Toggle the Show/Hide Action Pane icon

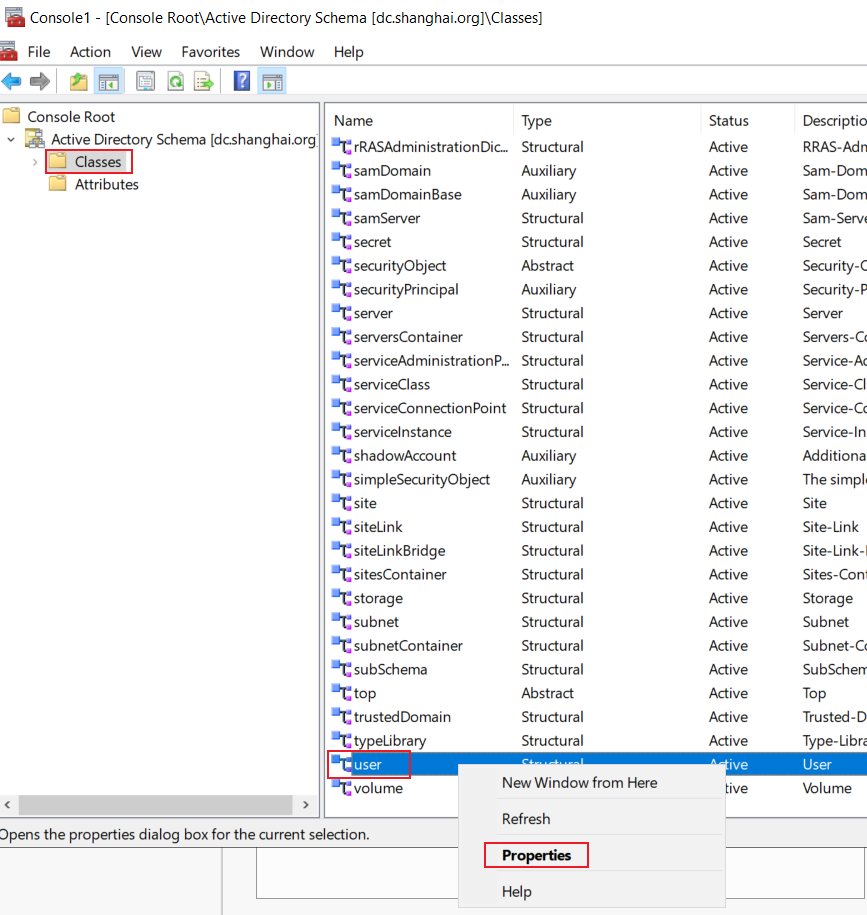(272, 81)
